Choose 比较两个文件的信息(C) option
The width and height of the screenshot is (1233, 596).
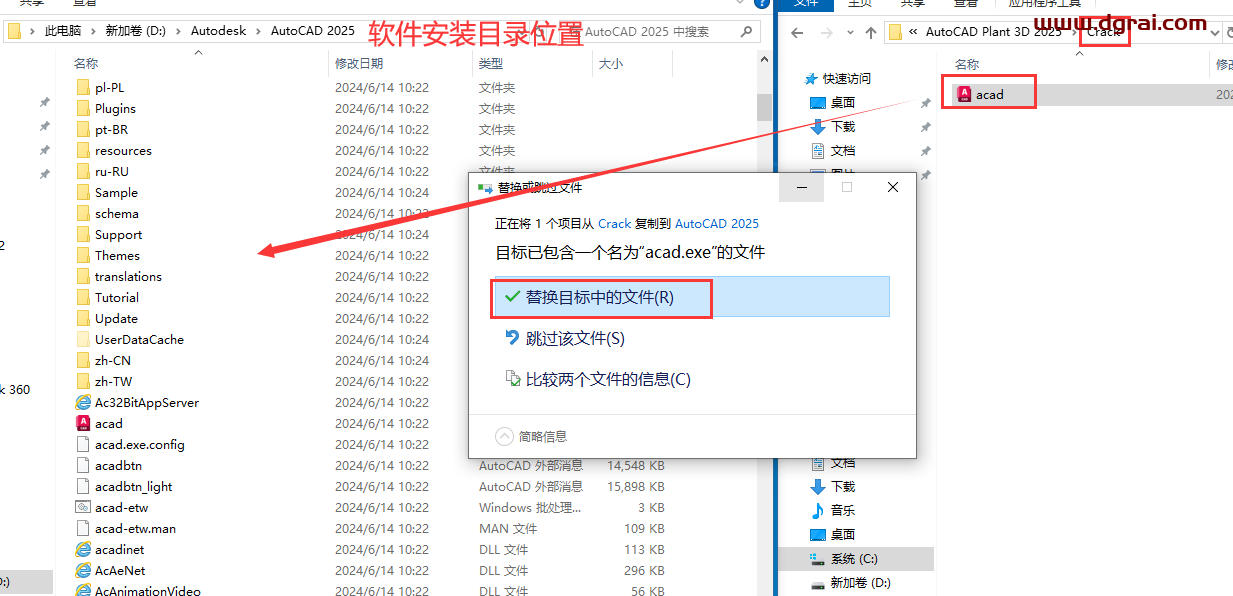pyautogui.click(x=598, y=379)
